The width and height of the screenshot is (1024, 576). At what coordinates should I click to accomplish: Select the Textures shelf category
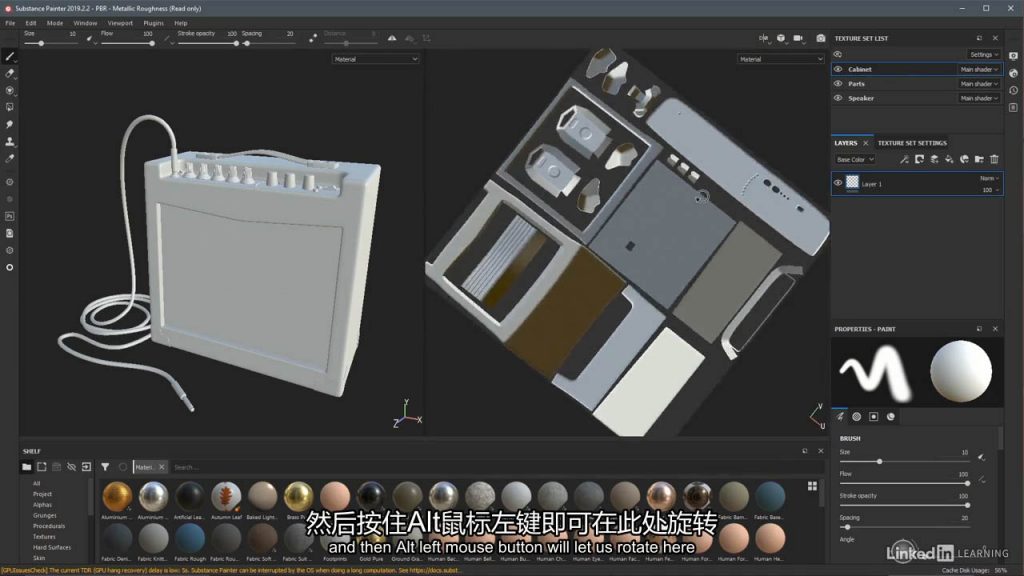(x=44, y=537)
